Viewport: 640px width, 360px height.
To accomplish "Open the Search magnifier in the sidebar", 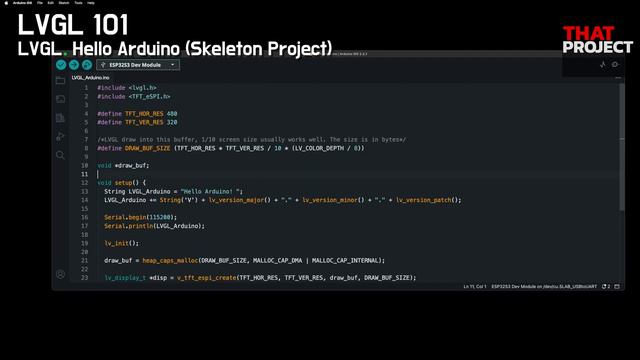I will (x=60, y=155).
